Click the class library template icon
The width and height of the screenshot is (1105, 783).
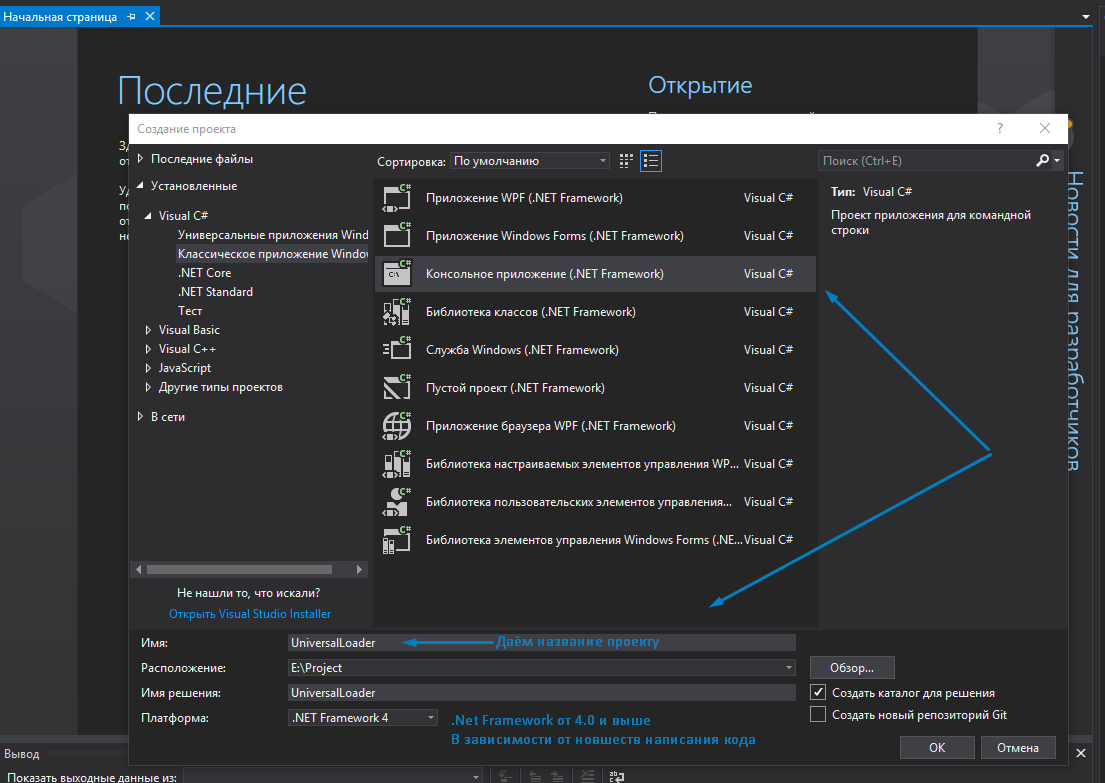[x=397, y=312]
